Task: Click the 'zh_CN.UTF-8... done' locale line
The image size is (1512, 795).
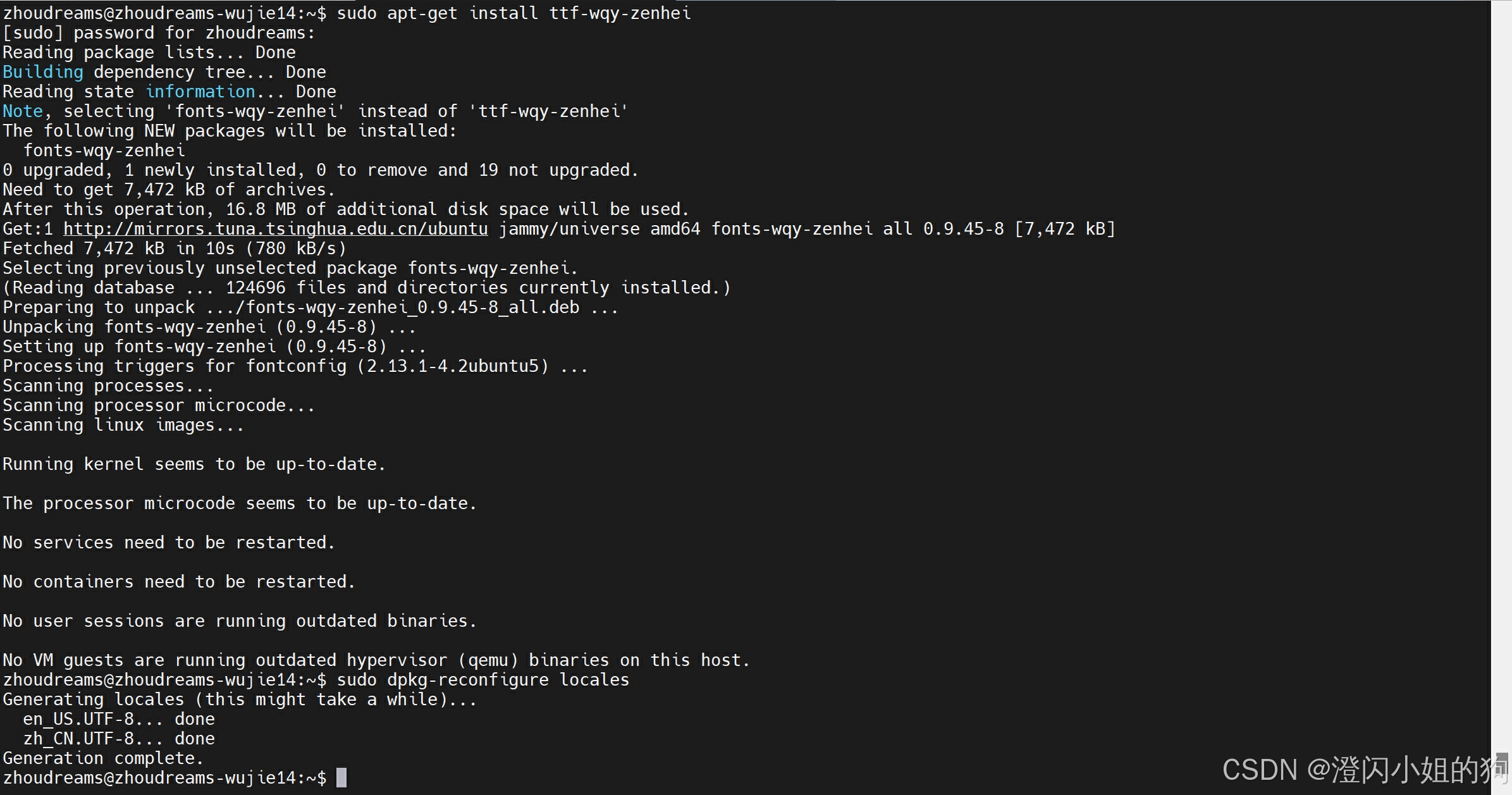Action: [x=119, y=739]
